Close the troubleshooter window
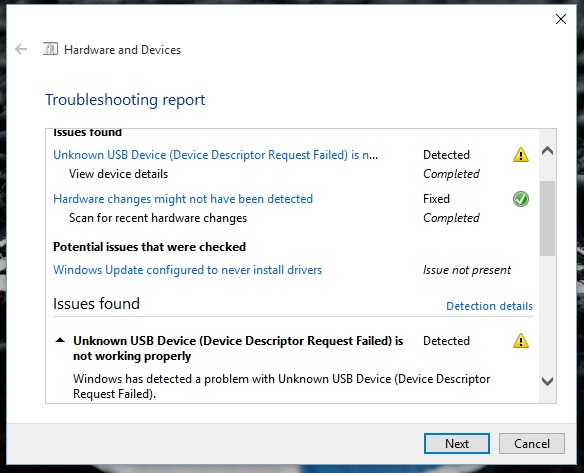 click(x=561, y=19)
